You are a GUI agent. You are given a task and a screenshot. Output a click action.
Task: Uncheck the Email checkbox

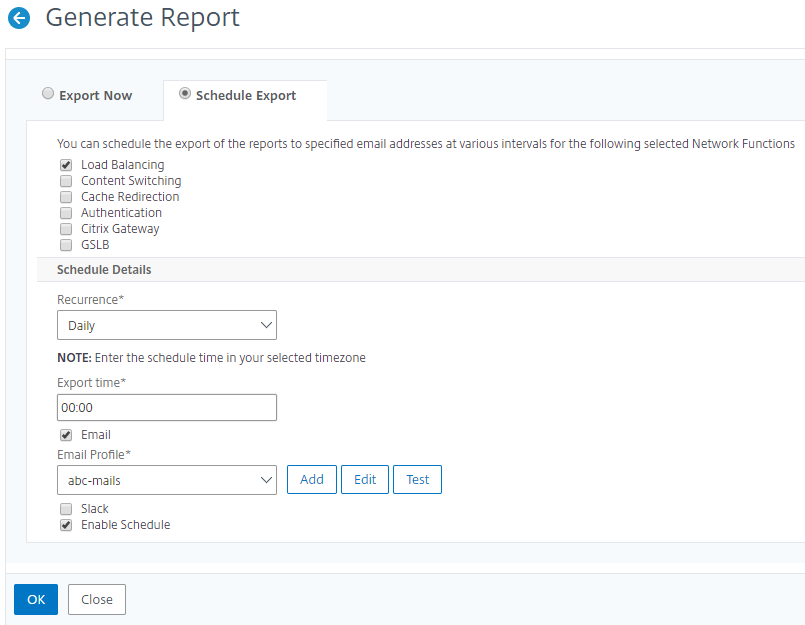point(66,435)
